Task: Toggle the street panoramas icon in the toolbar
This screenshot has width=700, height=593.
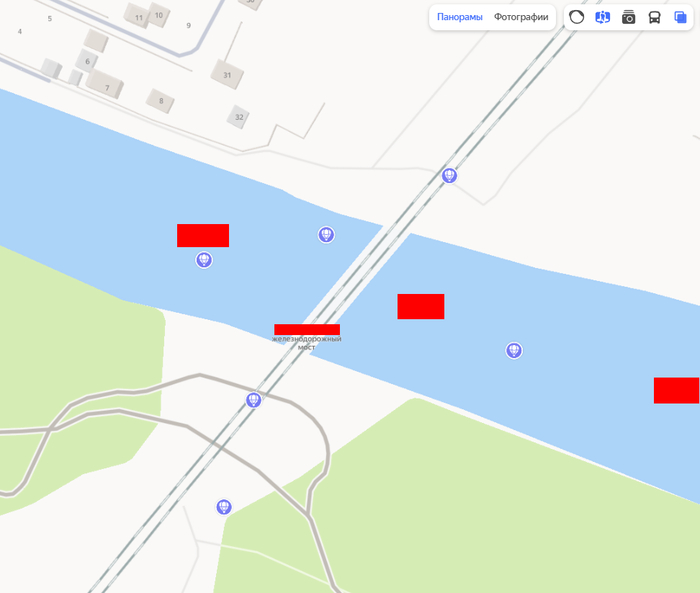Action: [x=603, y=17]
